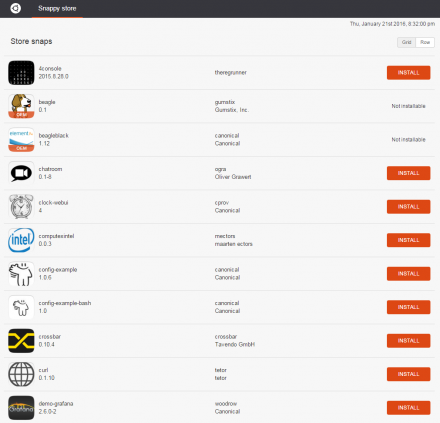The image size is (440, 423).
Task: Install the crossbar snap
Action: coord(408,341)
